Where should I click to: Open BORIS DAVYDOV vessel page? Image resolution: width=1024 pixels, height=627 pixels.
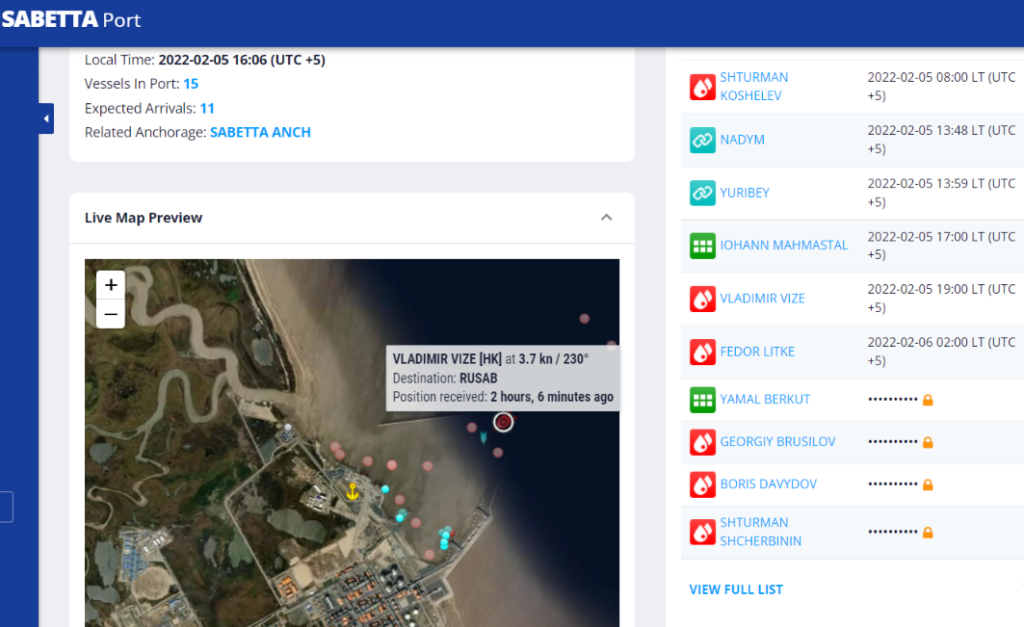coord(768,485)
